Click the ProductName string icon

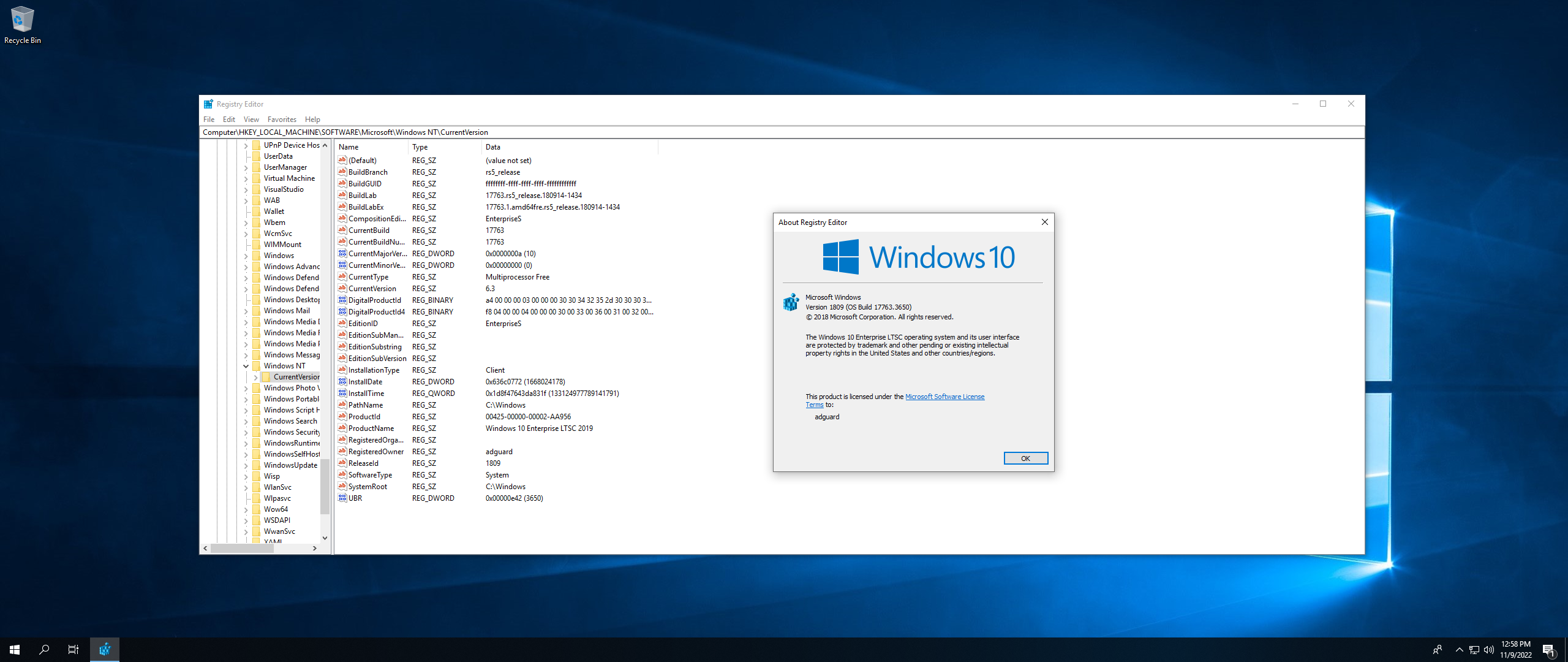pyautogui.click(x=342, y=428)
